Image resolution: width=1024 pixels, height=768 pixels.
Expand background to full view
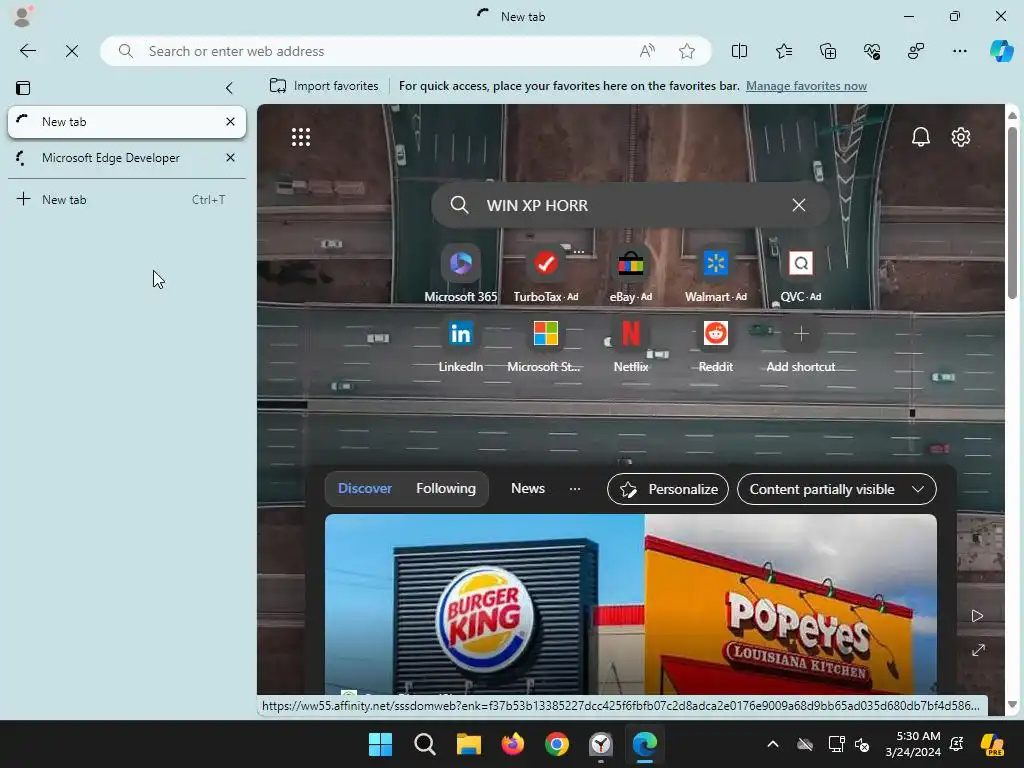coord(978,650)
